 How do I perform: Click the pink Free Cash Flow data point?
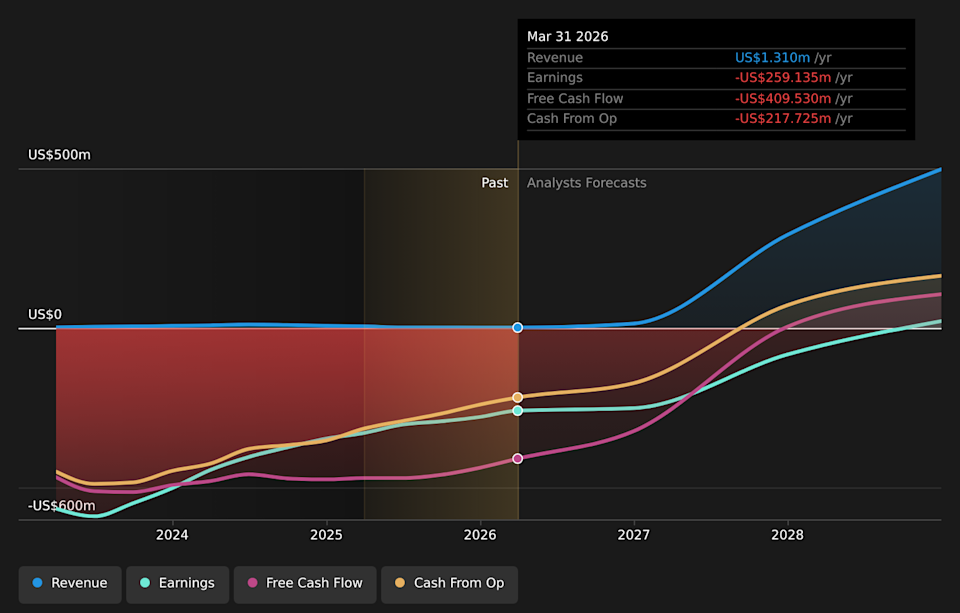517,459
